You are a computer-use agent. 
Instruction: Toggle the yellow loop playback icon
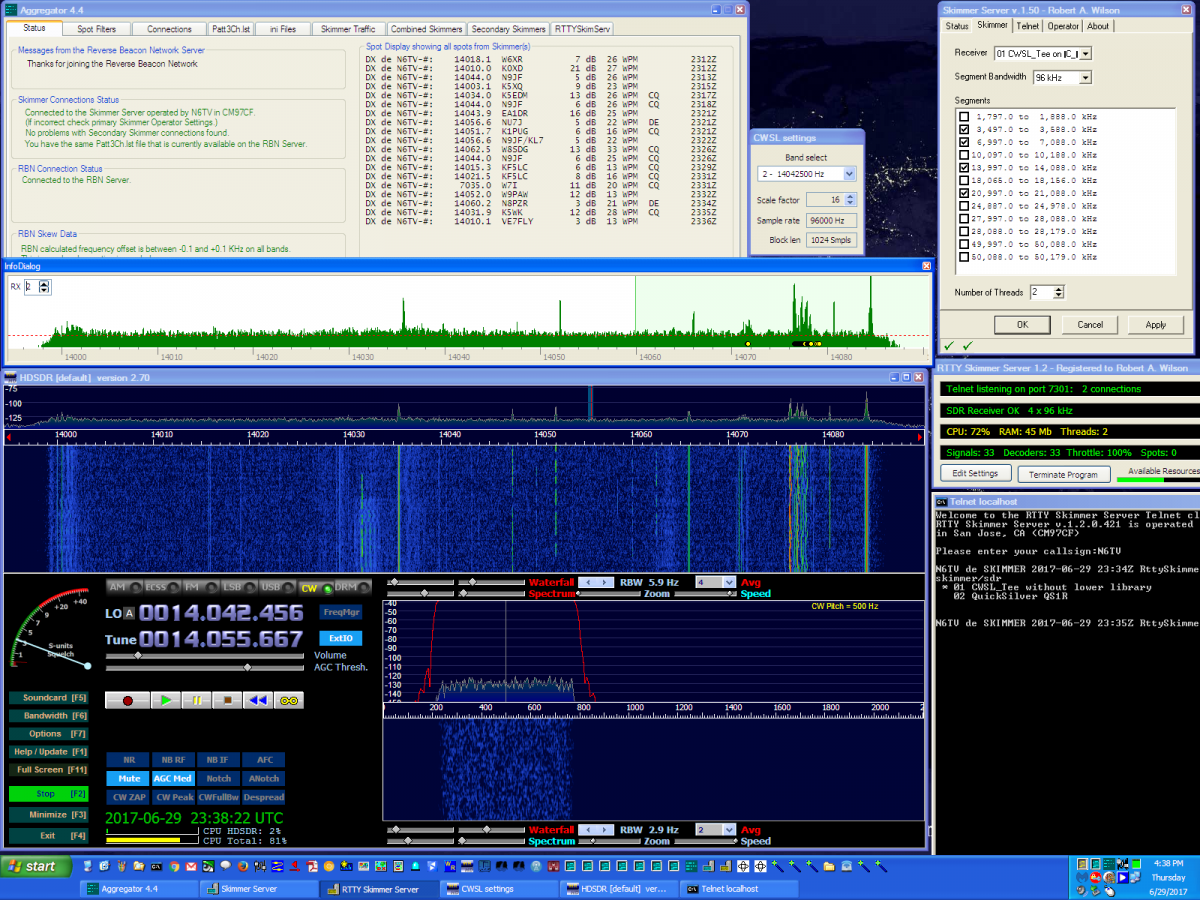click(x=289, y=700)
